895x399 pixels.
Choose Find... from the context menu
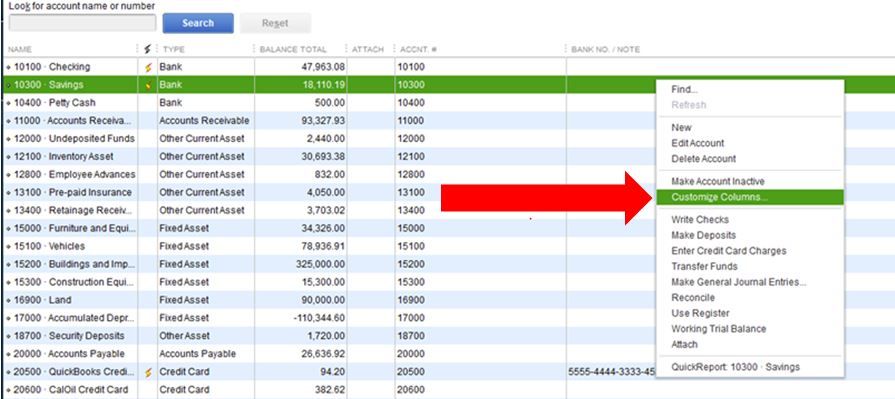tap(684, 90)
